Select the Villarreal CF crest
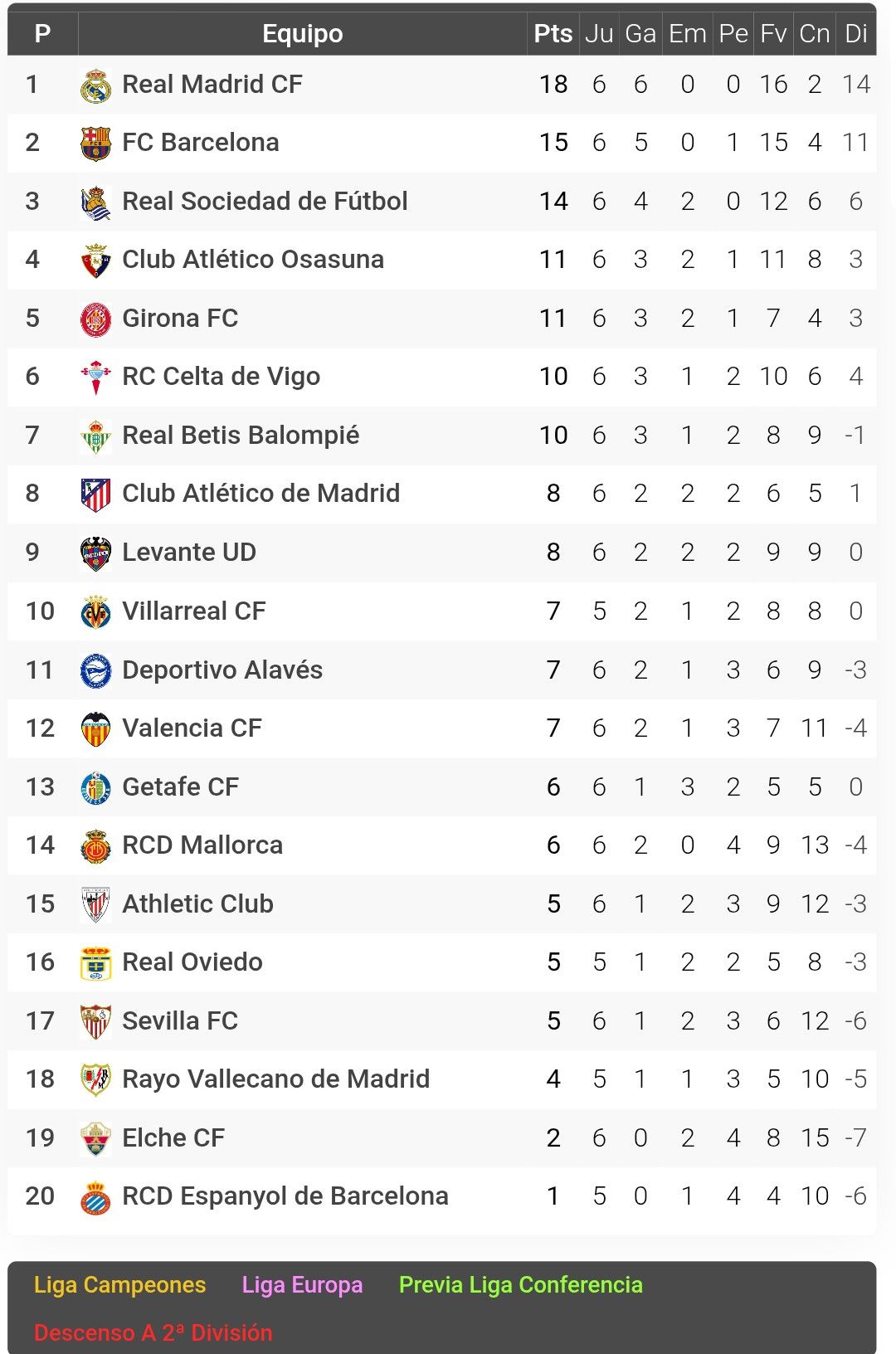The height and width of the screenshot is (1354, 896). pyautogui.click(x=95, y=612)
